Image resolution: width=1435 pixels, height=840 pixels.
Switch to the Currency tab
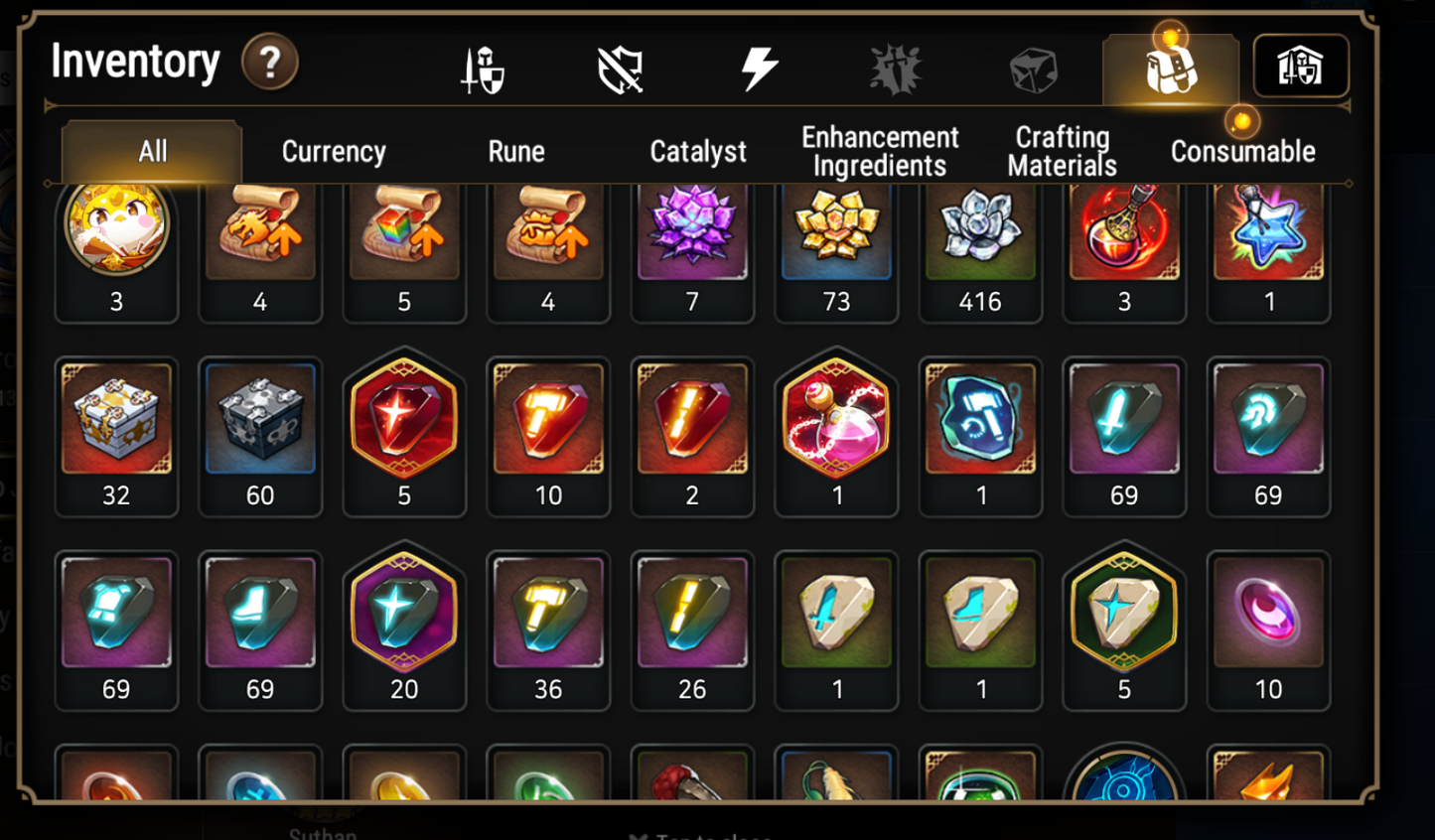tap(334, 152)
